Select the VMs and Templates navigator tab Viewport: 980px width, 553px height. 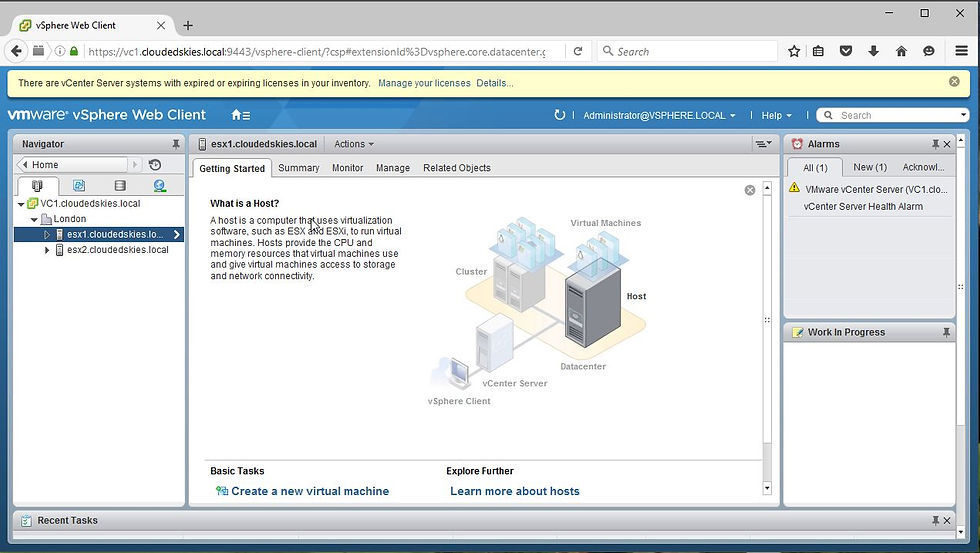pos(79,186)
